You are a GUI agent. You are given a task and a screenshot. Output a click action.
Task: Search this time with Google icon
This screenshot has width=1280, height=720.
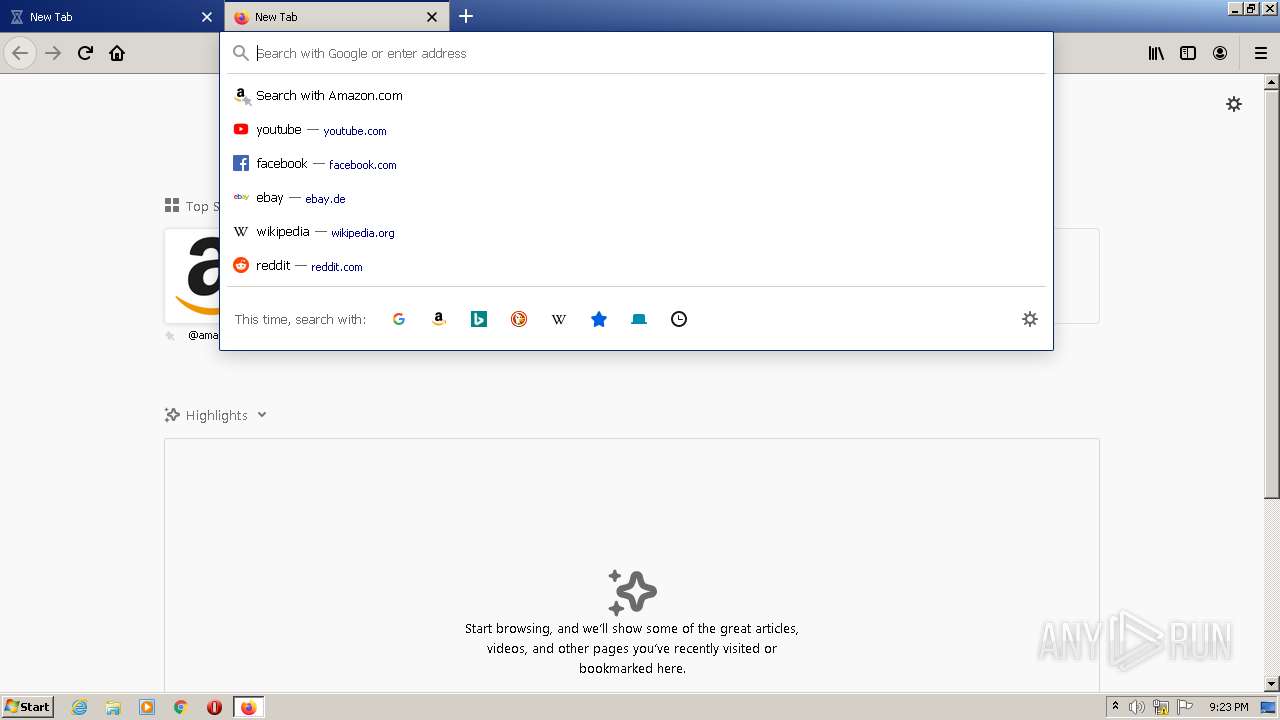point(399,319)
